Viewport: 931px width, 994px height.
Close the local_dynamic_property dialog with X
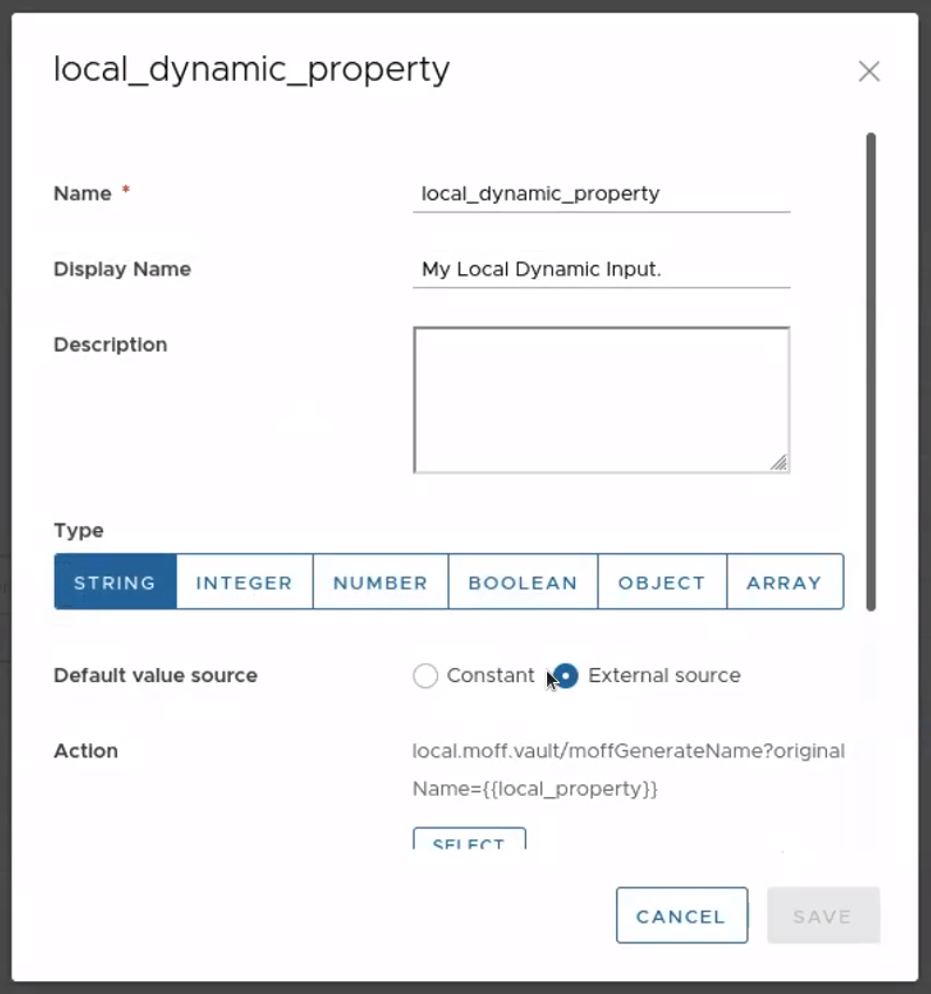tap(868, 71)
